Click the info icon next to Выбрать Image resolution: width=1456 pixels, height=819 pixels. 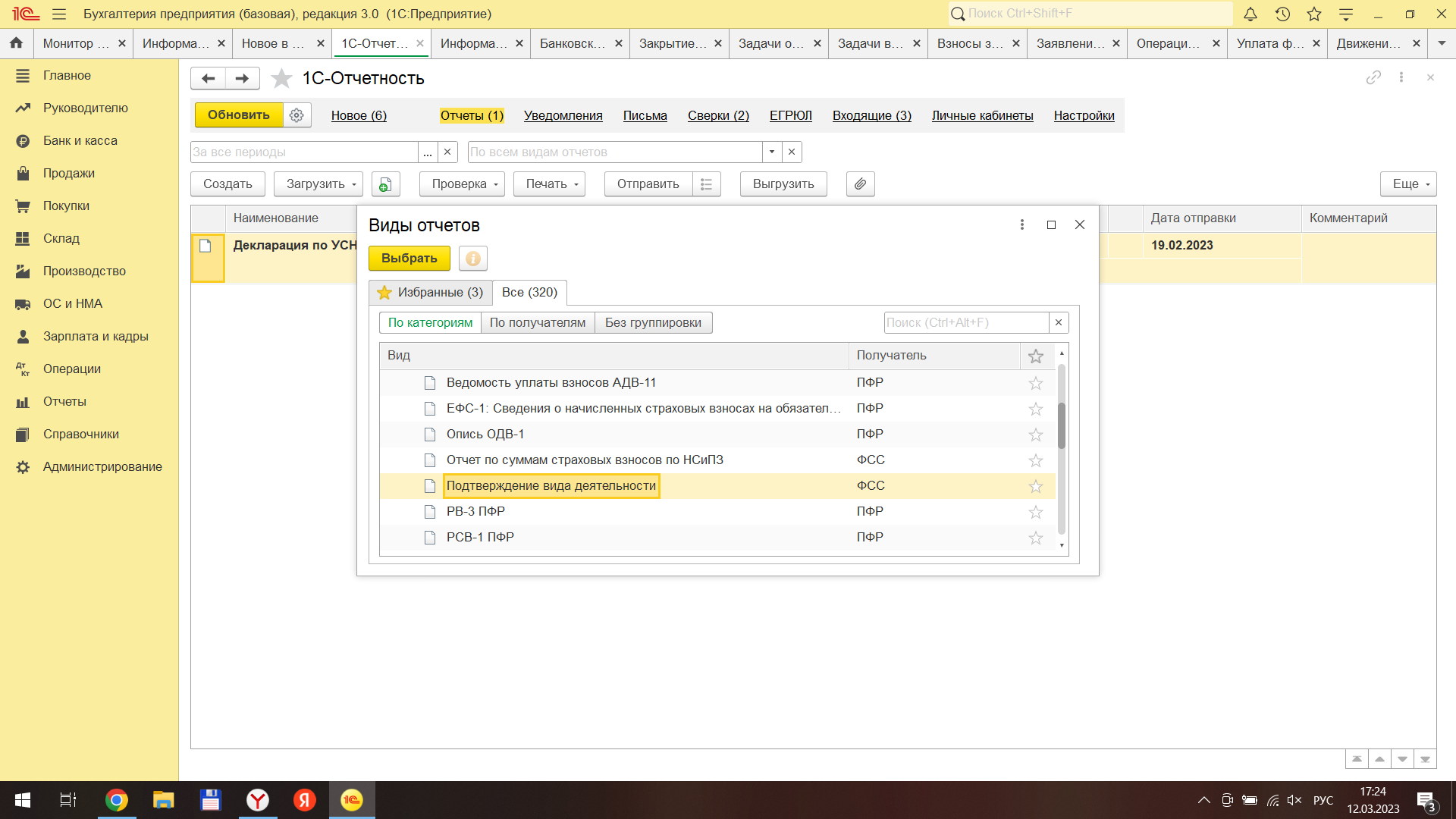coord(472,259)
